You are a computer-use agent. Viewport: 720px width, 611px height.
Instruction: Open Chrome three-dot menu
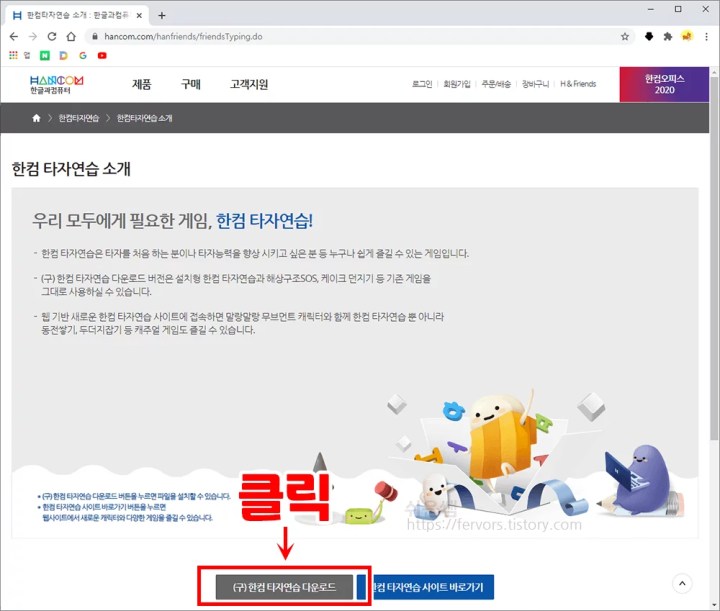[706, 37]
